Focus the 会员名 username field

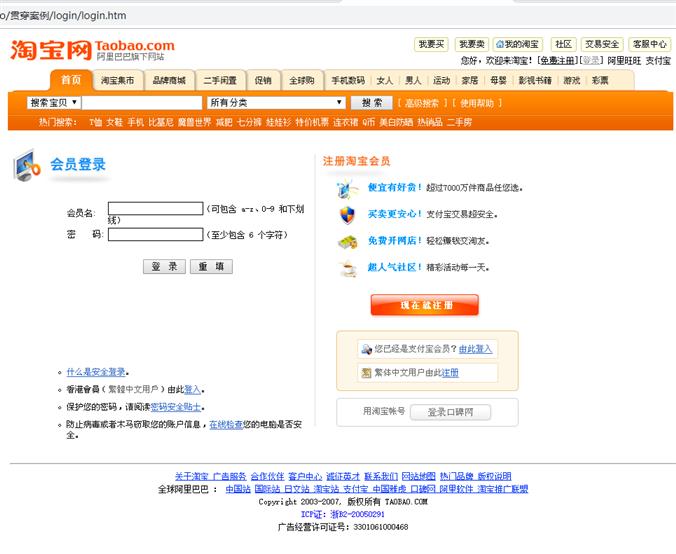pos(155,209)
